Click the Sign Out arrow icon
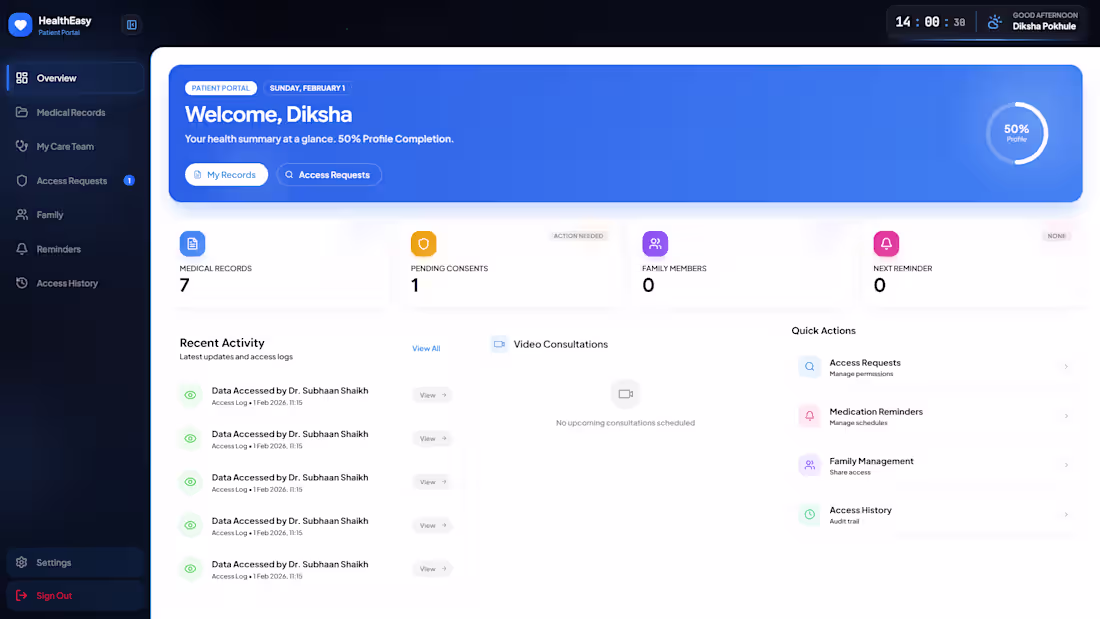 (x=22, y=595)
